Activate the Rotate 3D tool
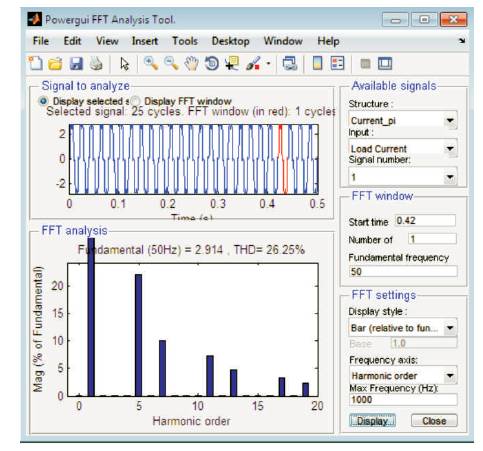483x451 pixels. click(212, 63)
